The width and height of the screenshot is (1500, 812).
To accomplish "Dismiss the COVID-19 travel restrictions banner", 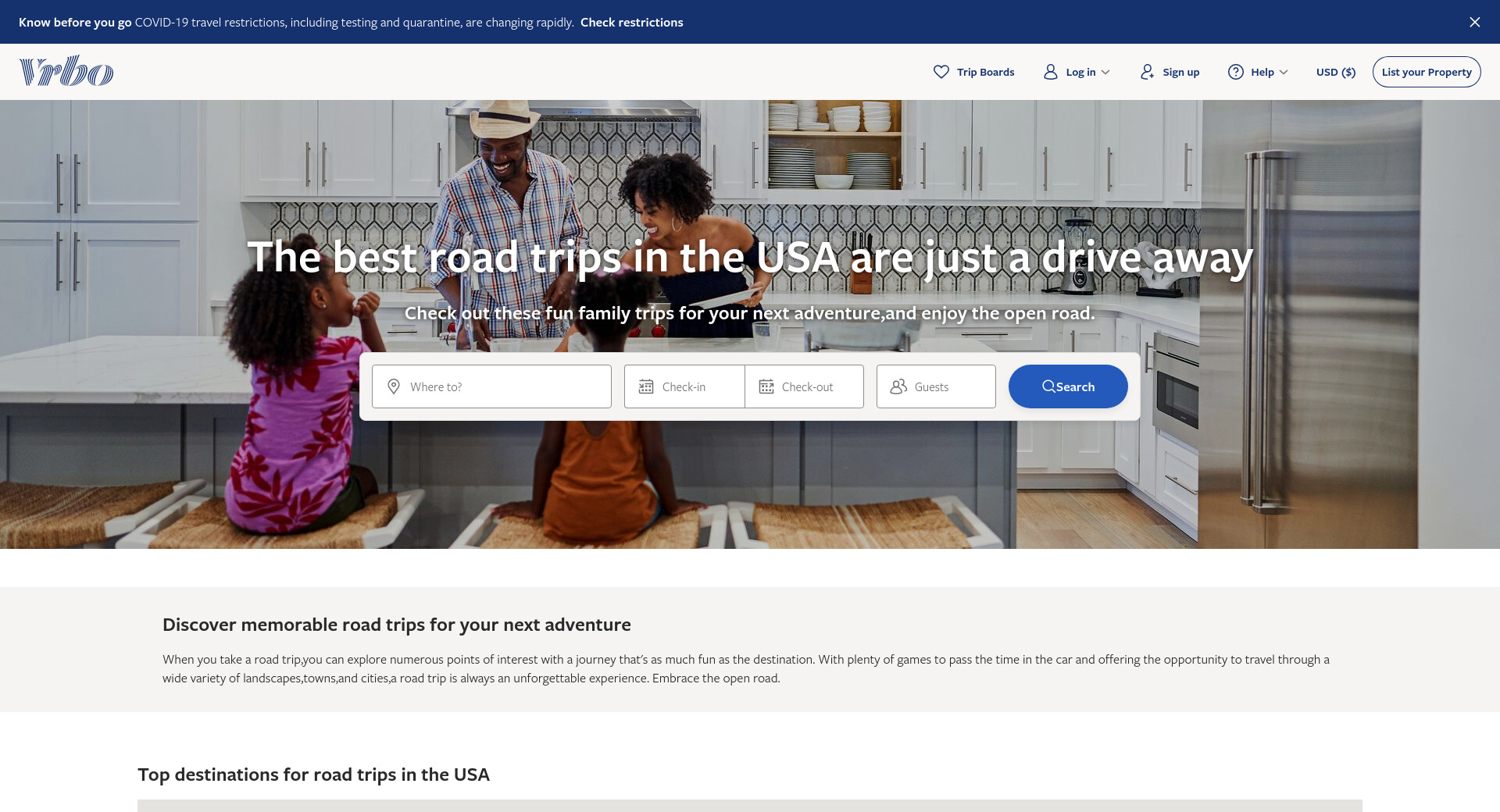I will tap(1474, 22).
